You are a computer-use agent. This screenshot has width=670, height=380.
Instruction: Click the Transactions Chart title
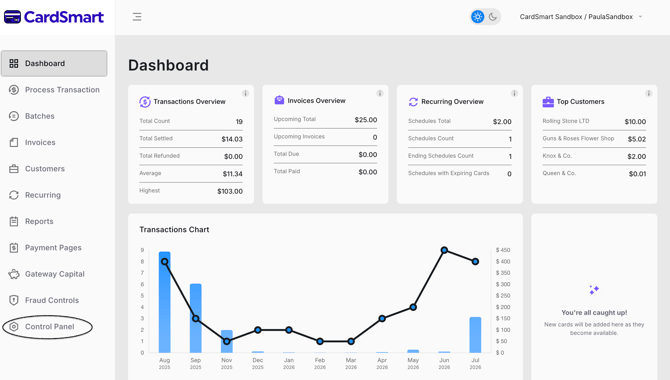pyautogui.click(x=174, y=230)
